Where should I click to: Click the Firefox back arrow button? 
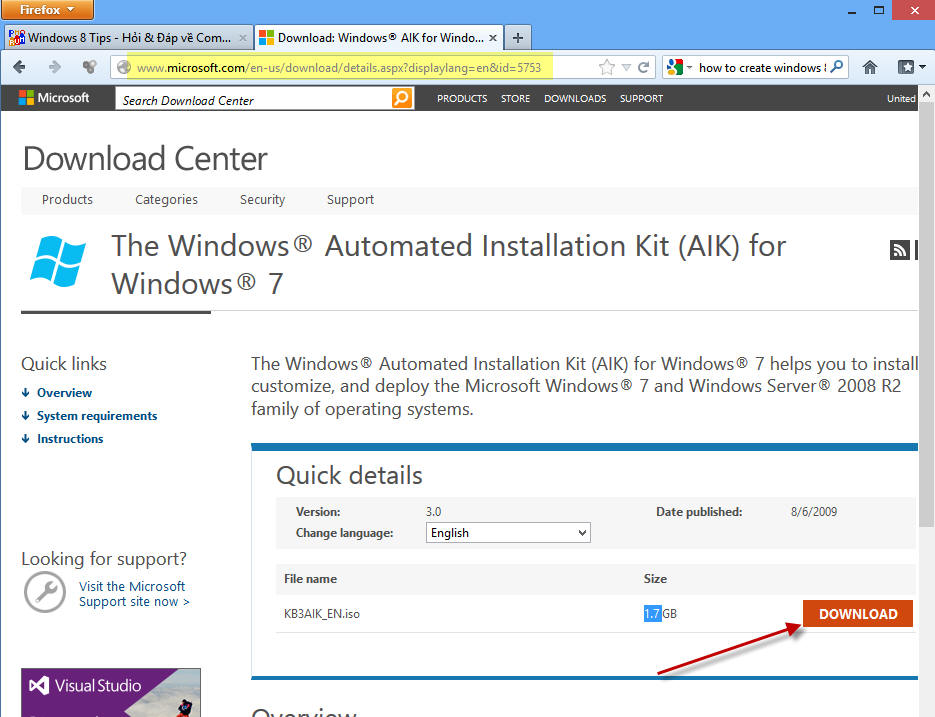pos(19,67)
